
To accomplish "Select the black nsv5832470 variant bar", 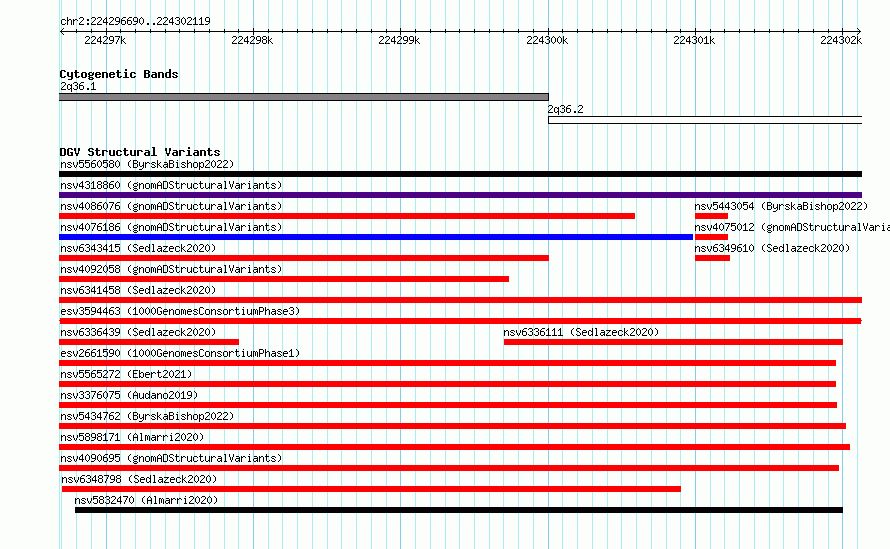I will pyautogui.click(x=459, y=510).
